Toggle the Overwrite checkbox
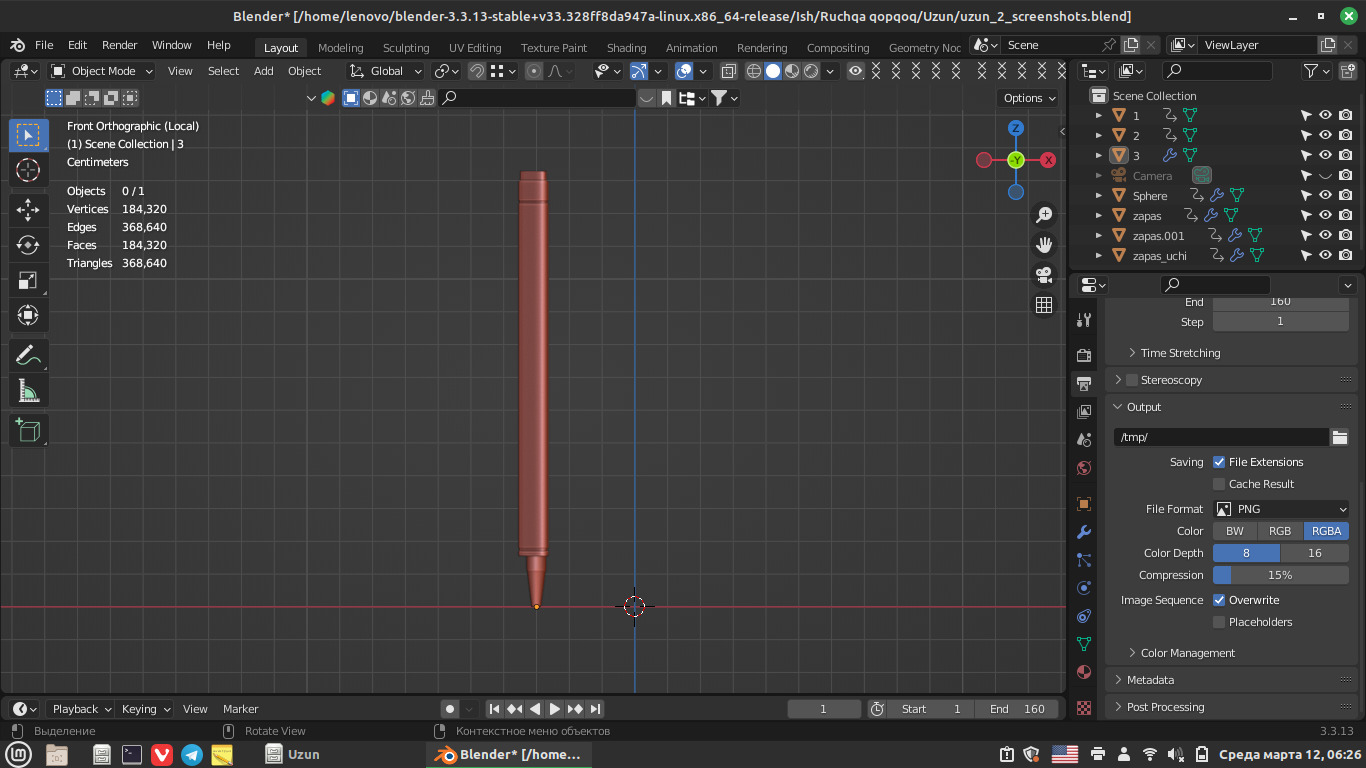 (1219, 600)
